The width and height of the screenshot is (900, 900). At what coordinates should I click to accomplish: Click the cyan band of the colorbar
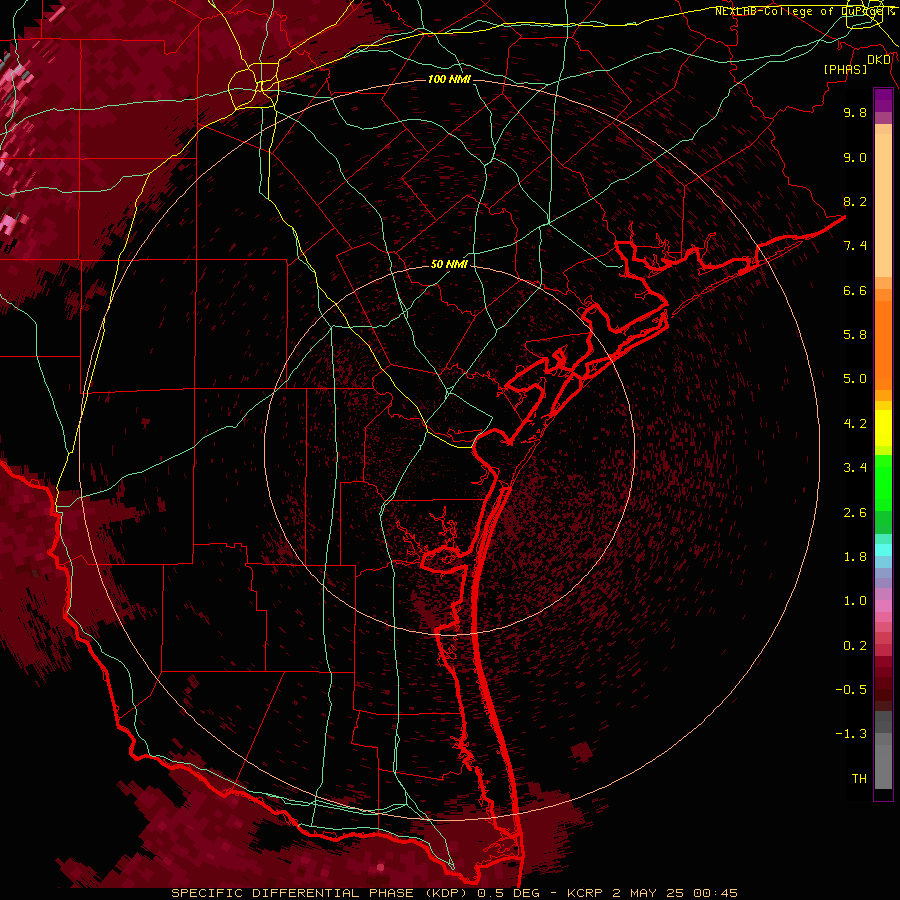[x=883, y=550]
